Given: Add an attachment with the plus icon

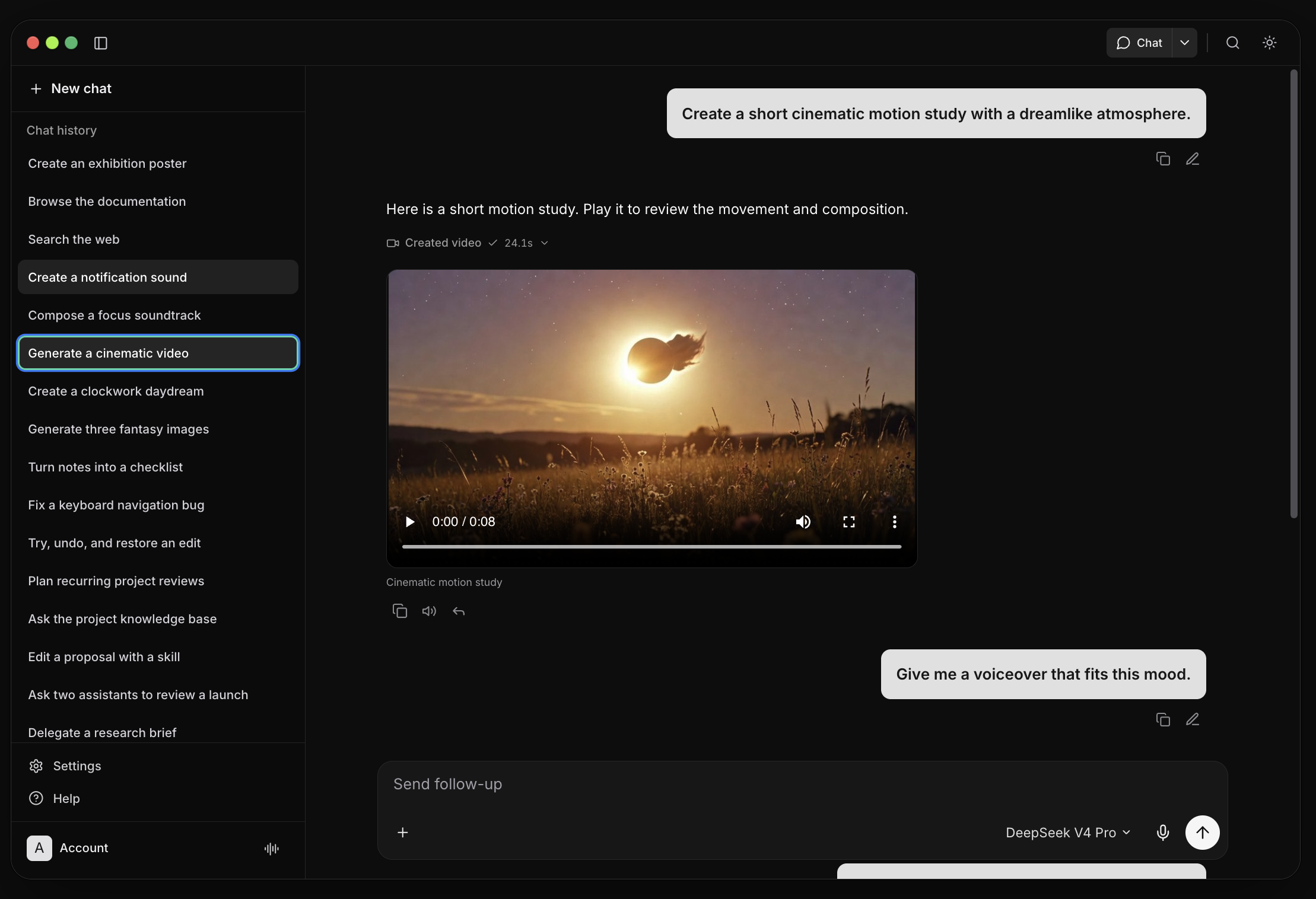Looking at the screenshot, I should coord(403,833).
